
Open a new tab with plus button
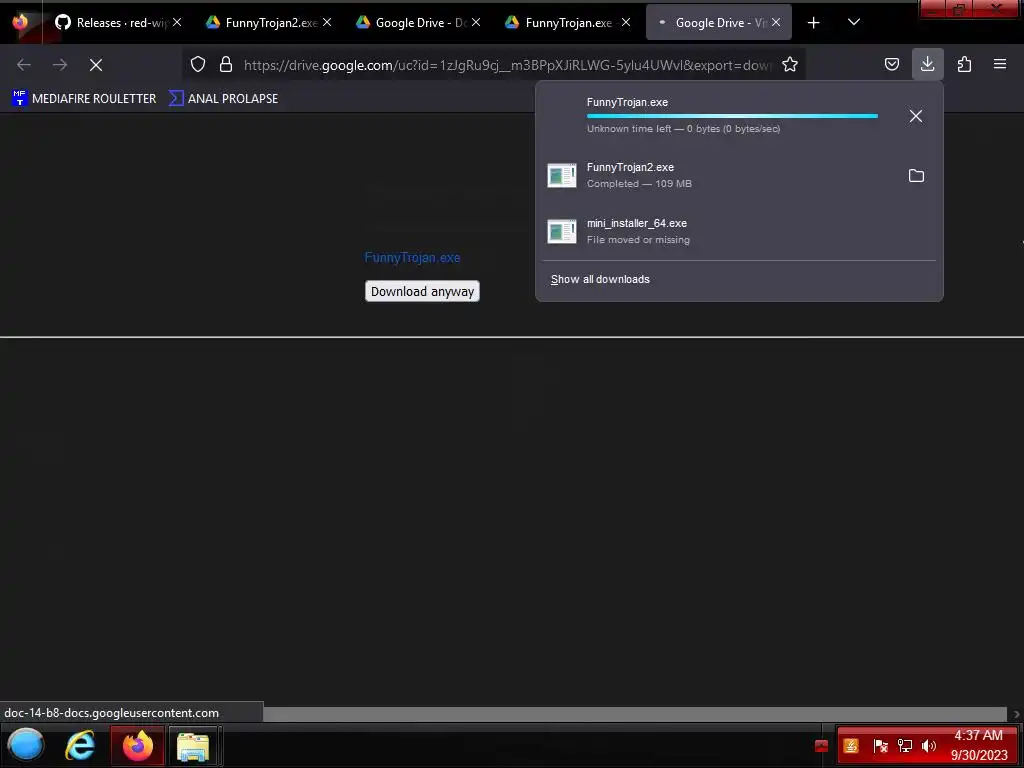coord(813,23)
